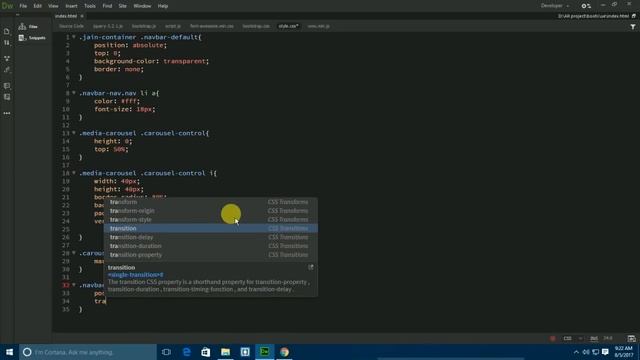
Task: Select font-awesome.min.css related file
Action: [212, 26]
